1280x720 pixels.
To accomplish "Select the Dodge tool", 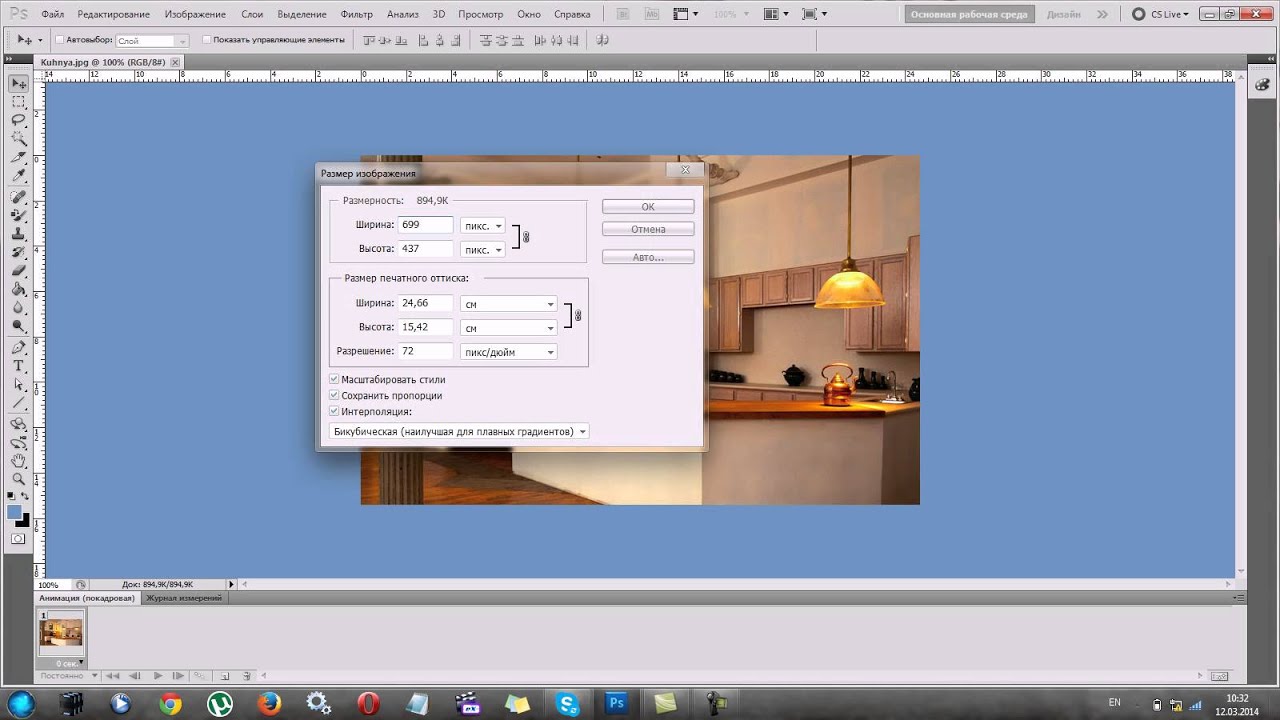I will click(x=18, y=326).
